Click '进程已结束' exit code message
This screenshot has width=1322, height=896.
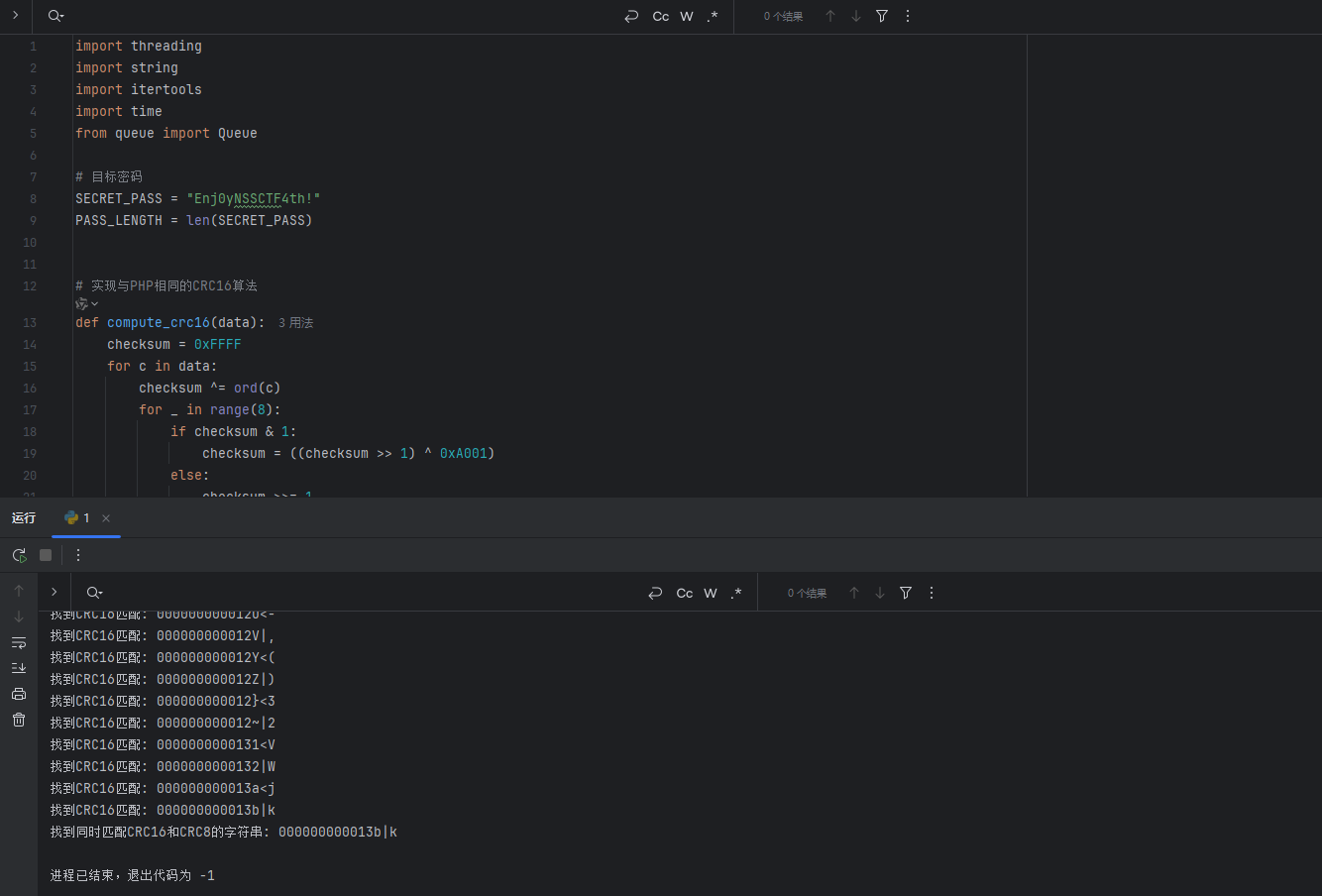click(x=133, y=875)
